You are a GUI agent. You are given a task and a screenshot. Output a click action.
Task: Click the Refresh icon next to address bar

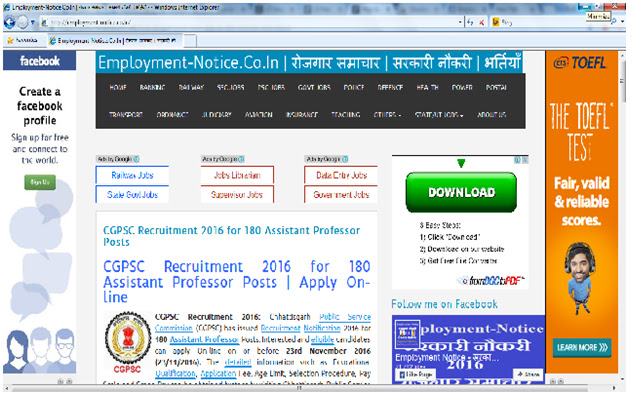pos(471,22)
